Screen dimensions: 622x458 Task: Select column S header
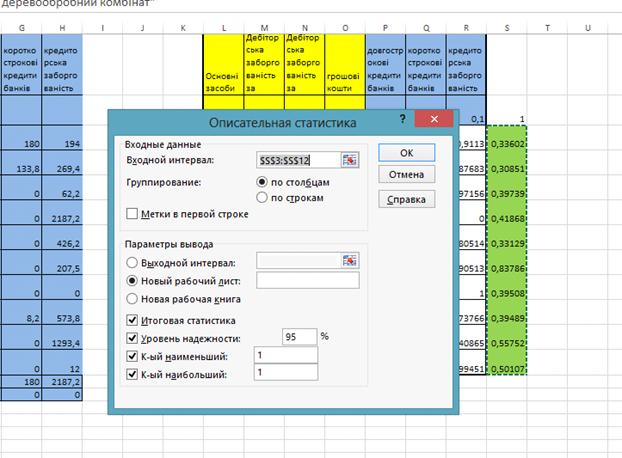507,28
